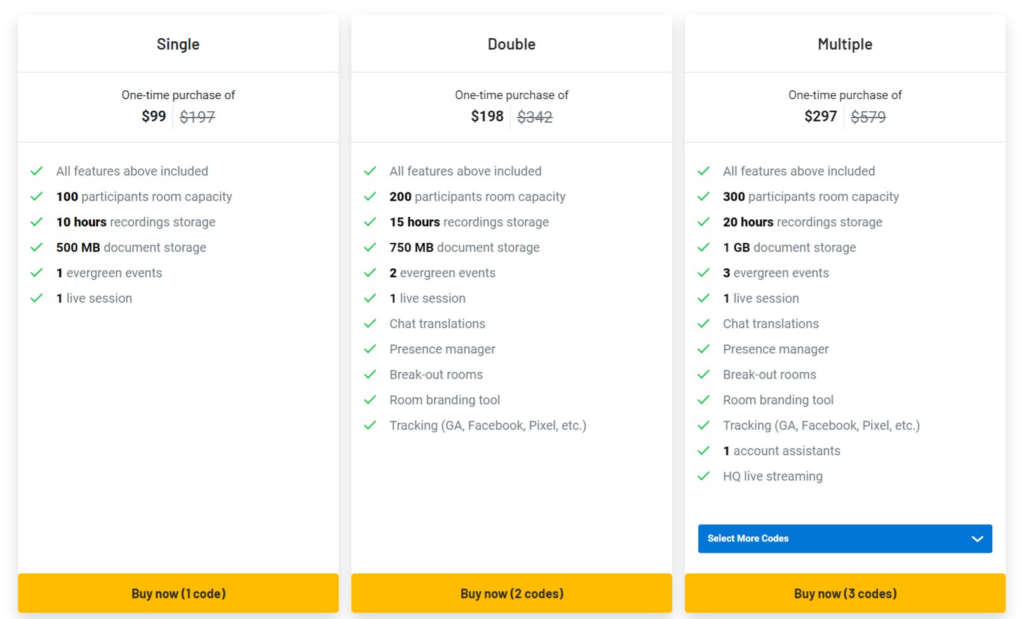Click checkmark next to Double's Break-out rooms
This screenshot has height=619, width=1024.
370,375
